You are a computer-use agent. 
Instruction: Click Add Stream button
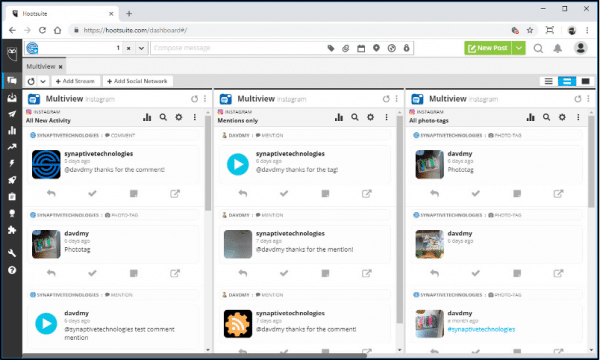[x=75, y=81]
